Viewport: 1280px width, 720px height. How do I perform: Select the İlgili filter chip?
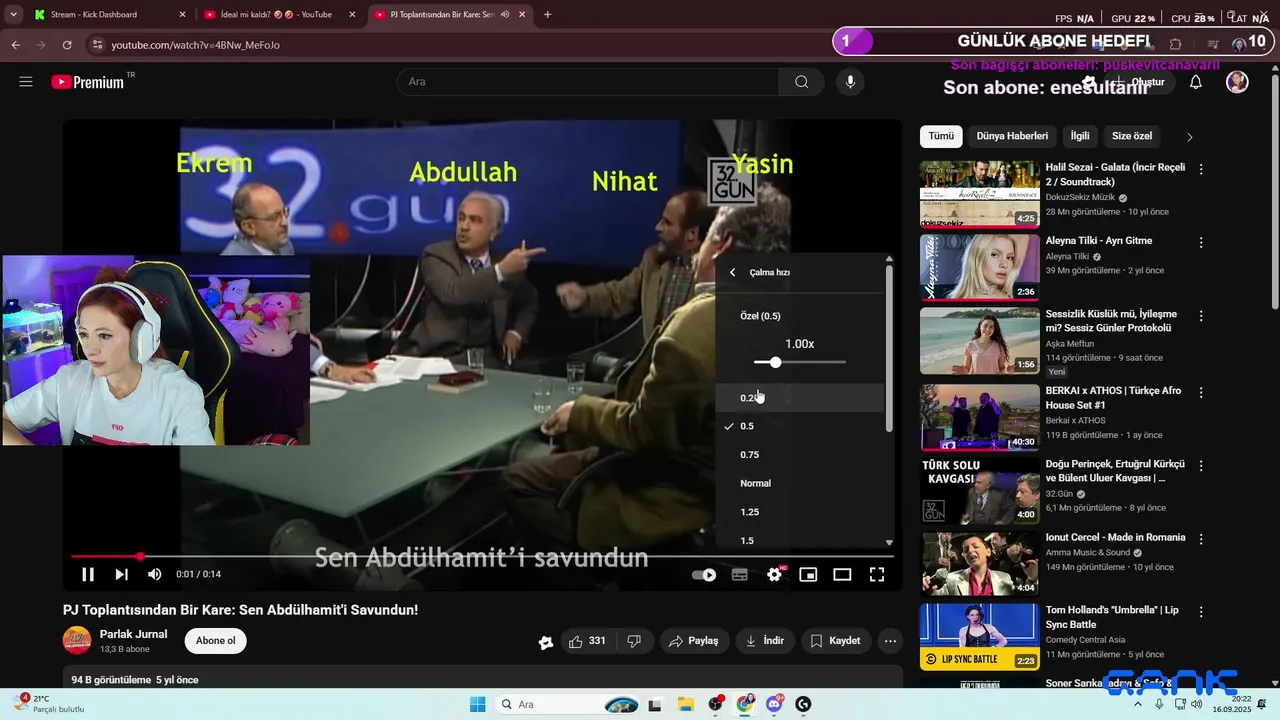[x=1080, y=136]
